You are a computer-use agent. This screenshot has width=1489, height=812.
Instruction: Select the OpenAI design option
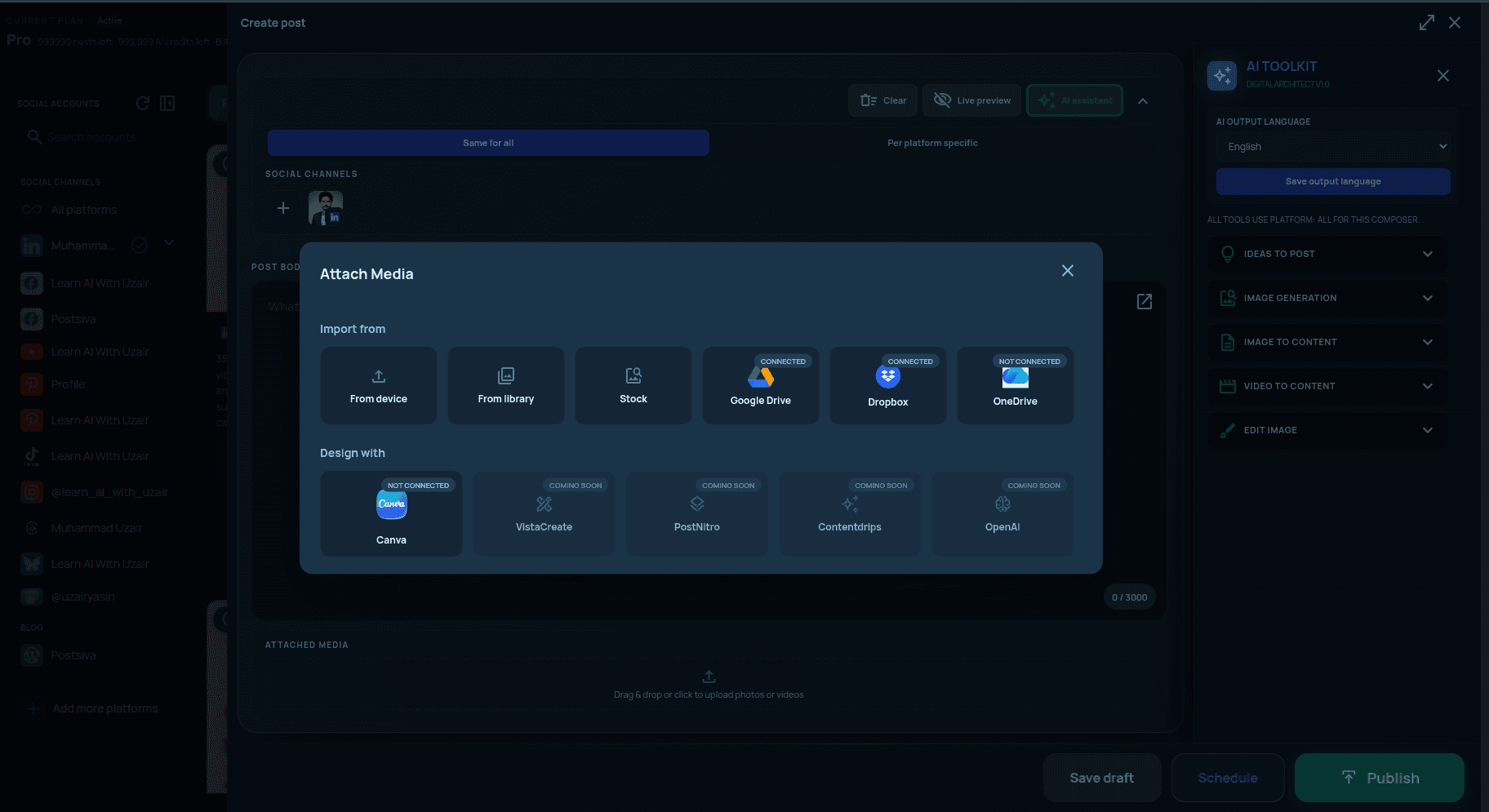[1002, 513]
